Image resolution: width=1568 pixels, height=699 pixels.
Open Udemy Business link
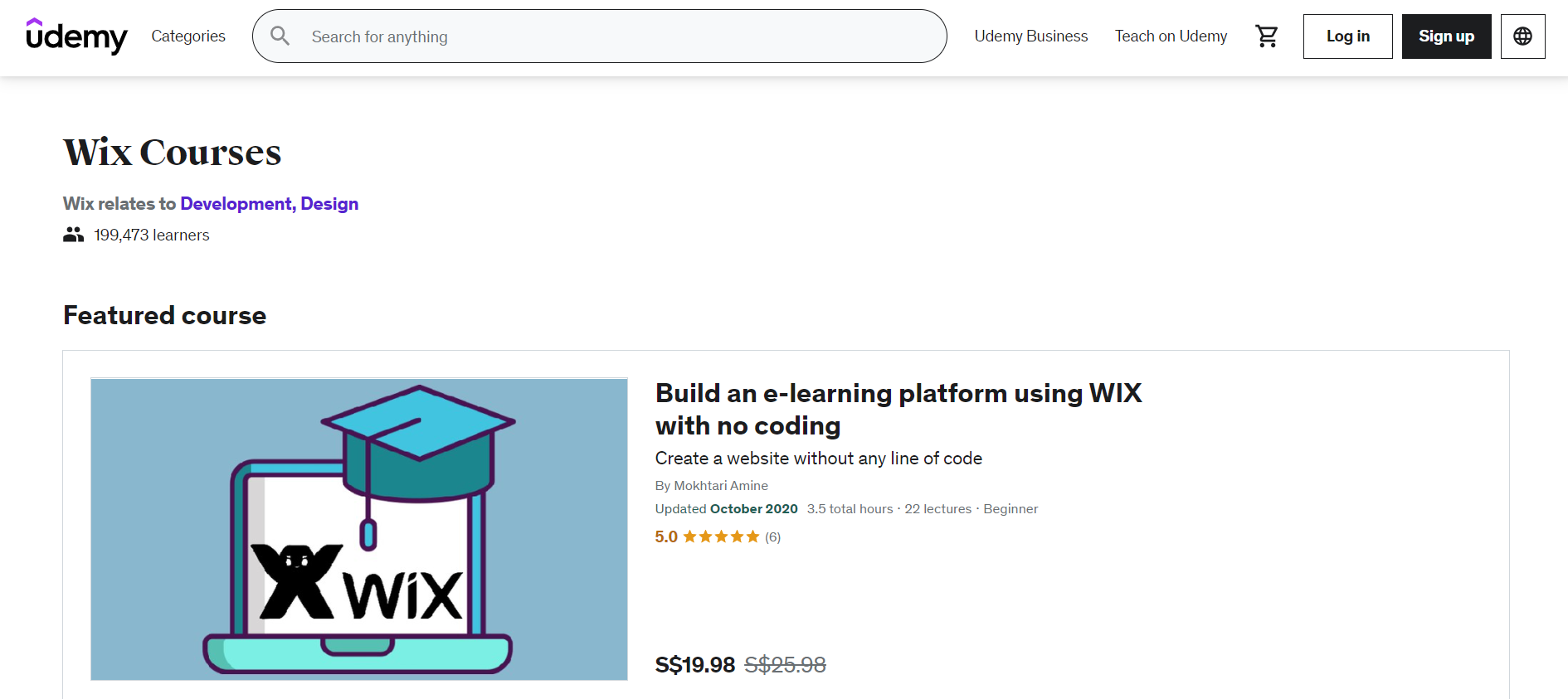coord(1030,36)
